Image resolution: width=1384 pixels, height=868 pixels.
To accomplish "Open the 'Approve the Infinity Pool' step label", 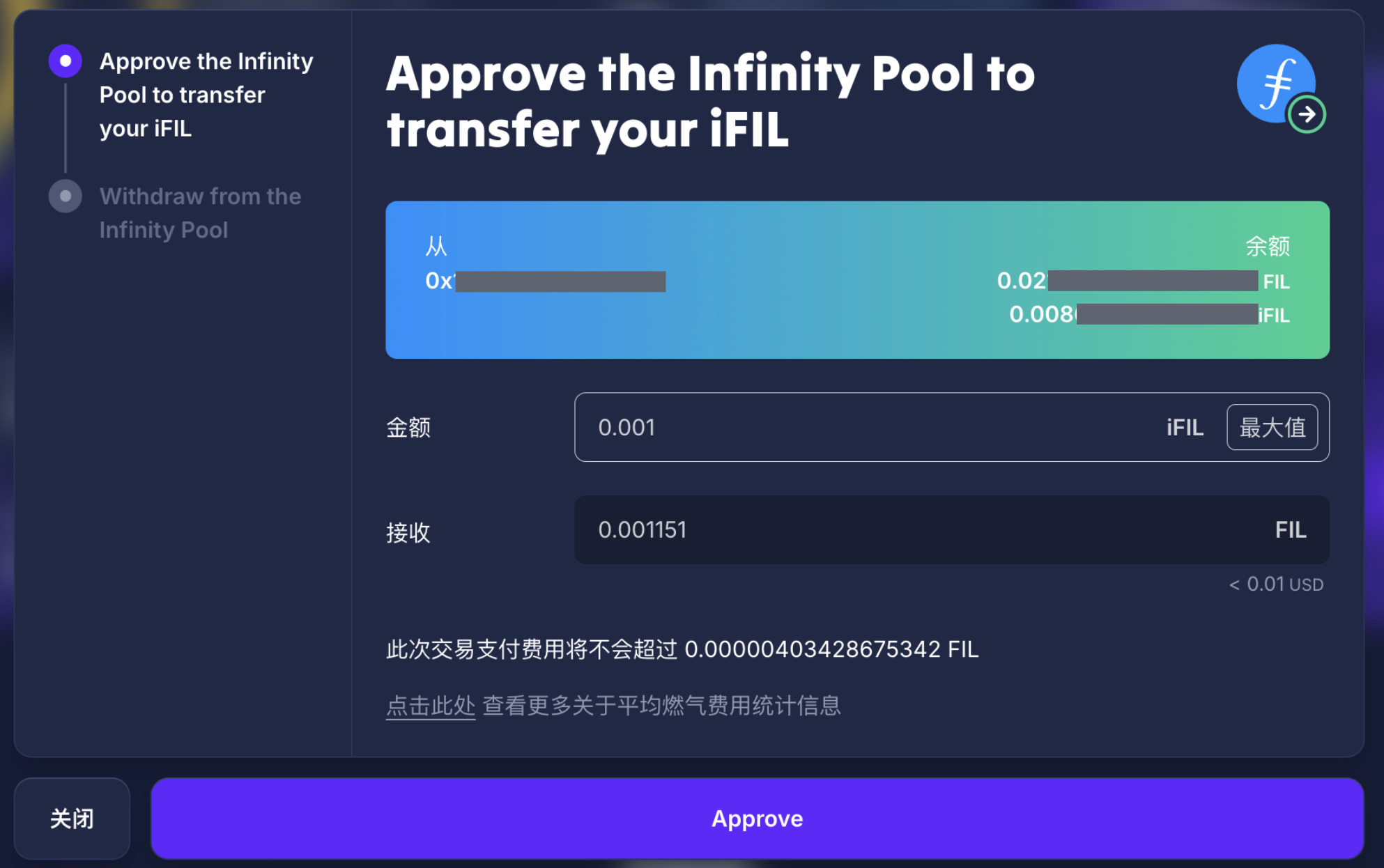I will 206,95.
